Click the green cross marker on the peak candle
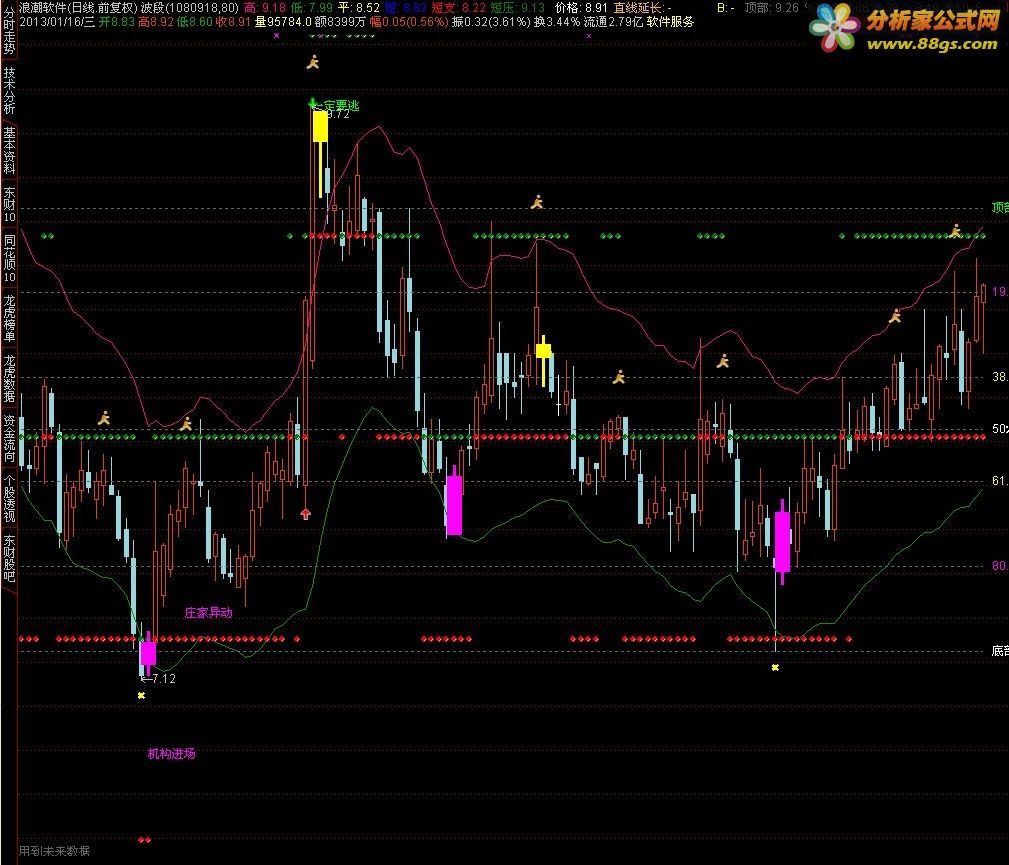Image resolution: width=1009 pixels, height=865 pixels. [x=313, y=103]
